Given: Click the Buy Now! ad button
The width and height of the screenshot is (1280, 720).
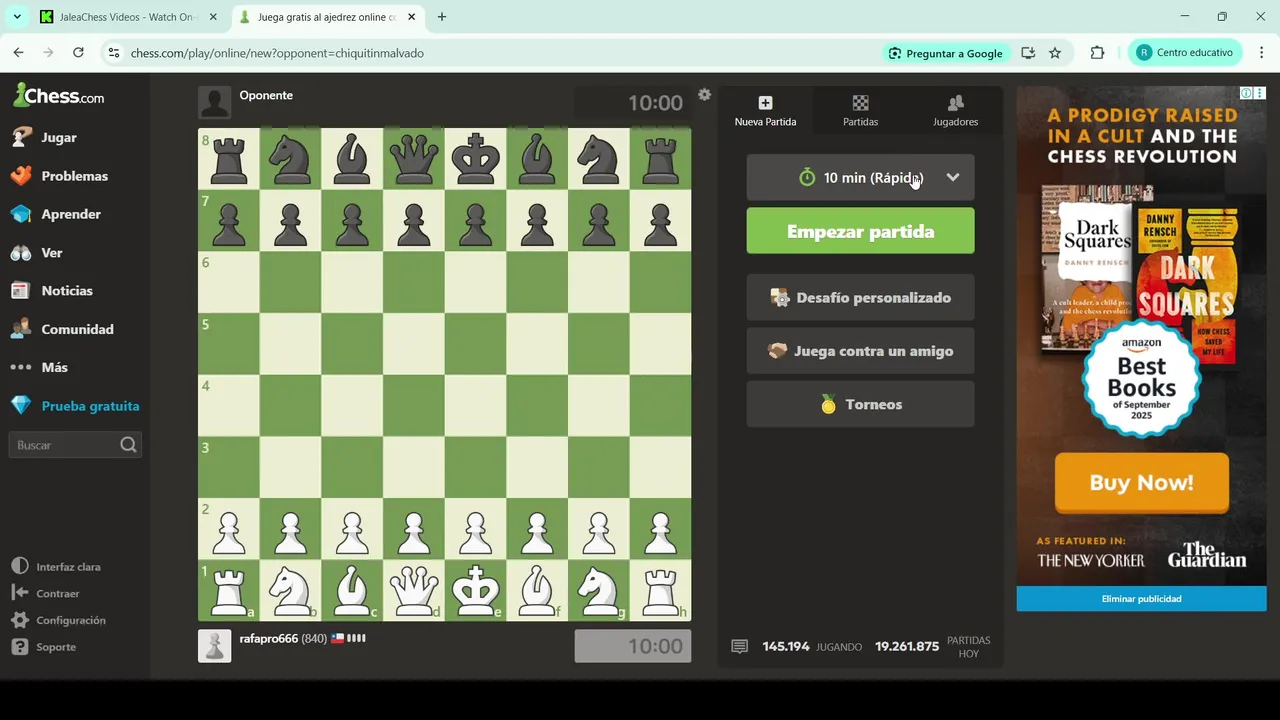Looking at the screenshot, I should (1141, 483).
